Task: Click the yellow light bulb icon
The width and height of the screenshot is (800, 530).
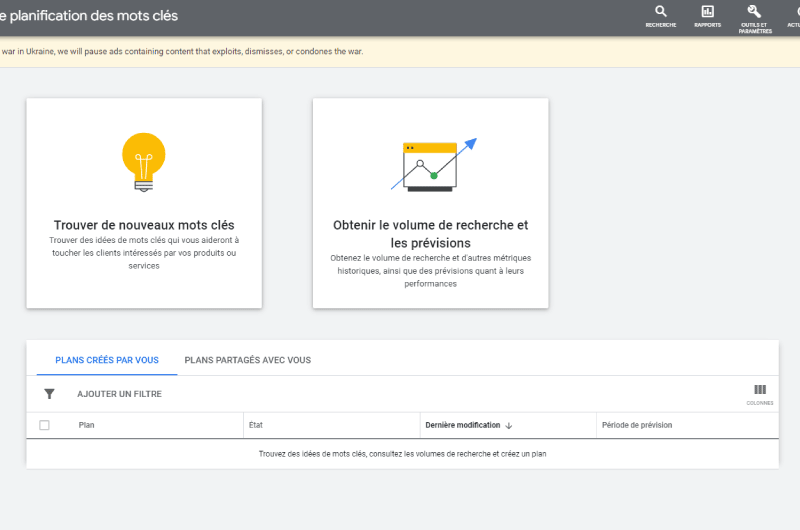Action: tap(143, 160)
